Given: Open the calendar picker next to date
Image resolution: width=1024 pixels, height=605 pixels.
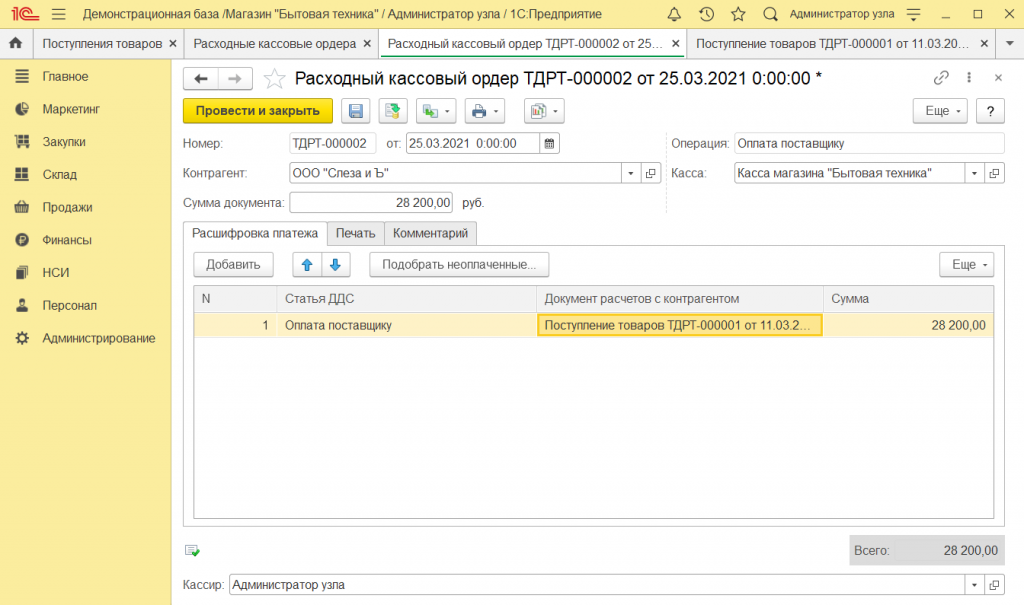Looking at the screenshot, I should (549, 143).
